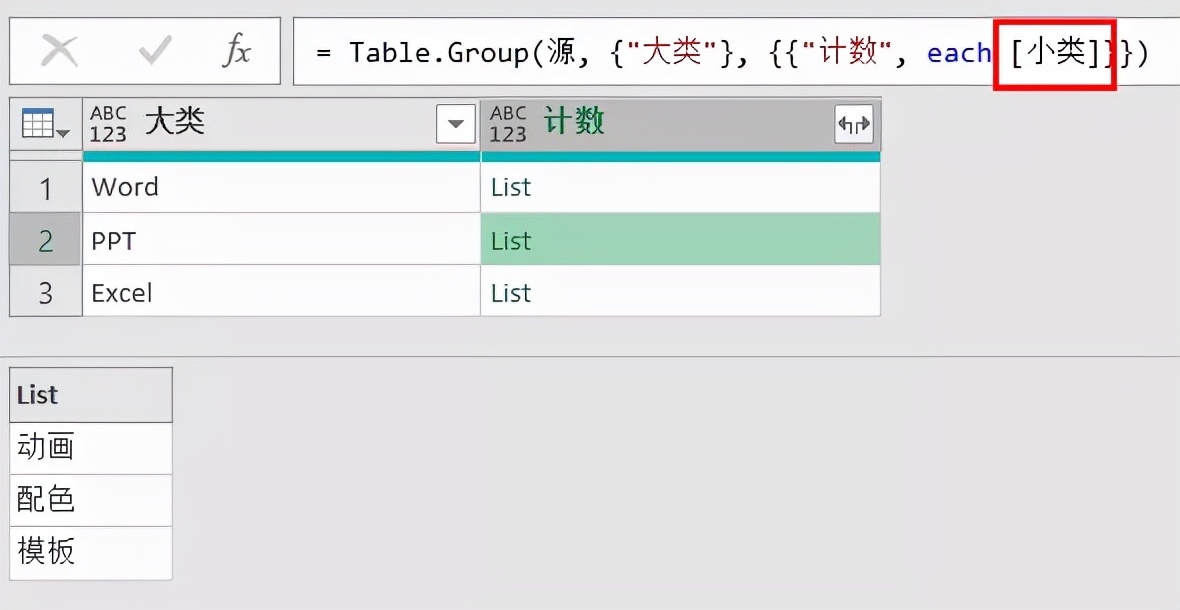Click the 计数 column data type icon
This screenshot has width=1180, height=610.
click(x=508, y=124)
